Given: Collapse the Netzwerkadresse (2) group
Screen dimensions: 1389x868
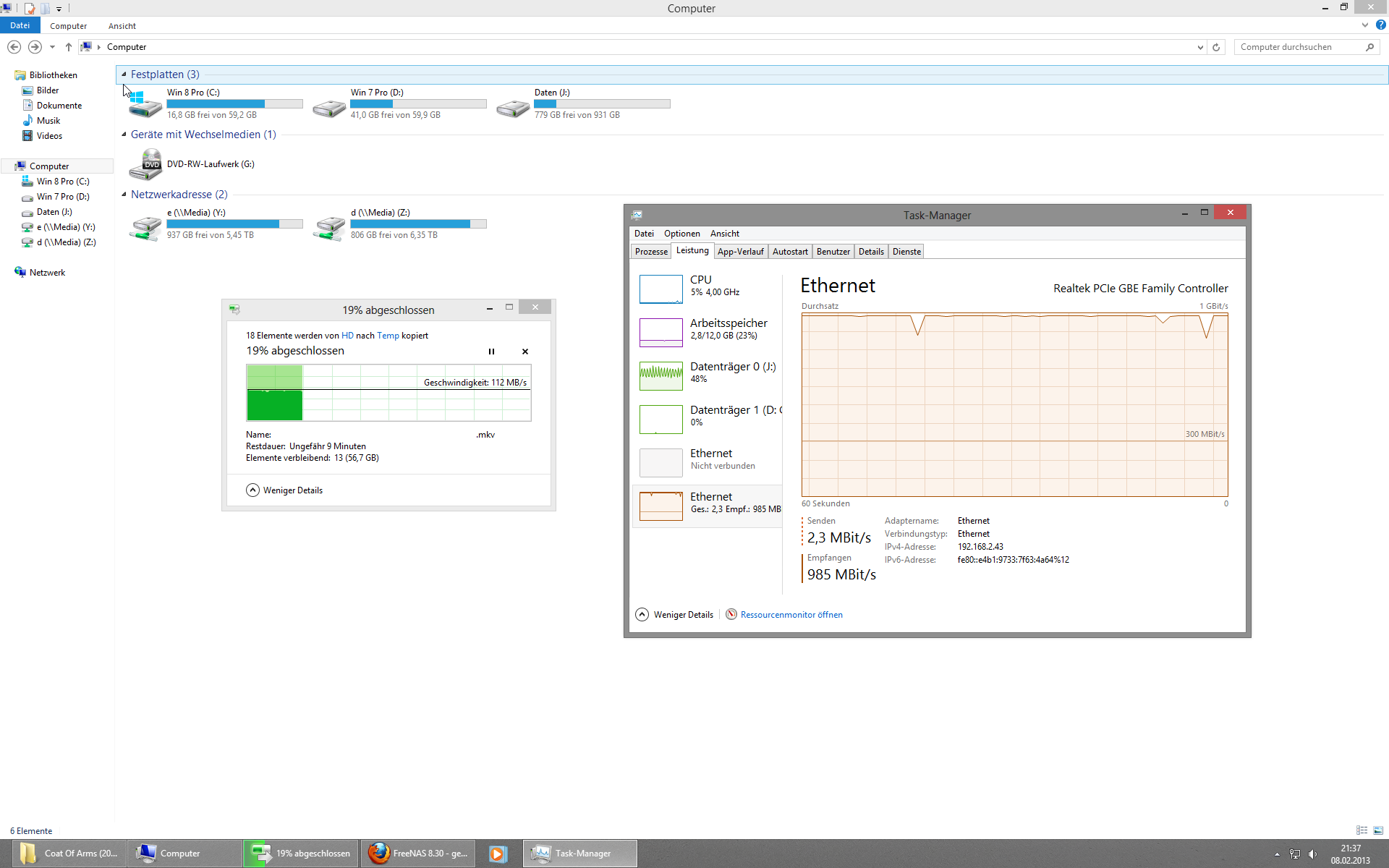Looking at the screenshot, I should (124, 195).
